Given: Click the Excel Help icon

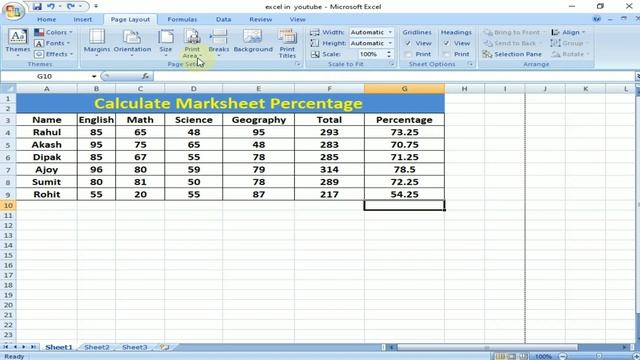Looking at the screenshot, I should coord(597,19).
